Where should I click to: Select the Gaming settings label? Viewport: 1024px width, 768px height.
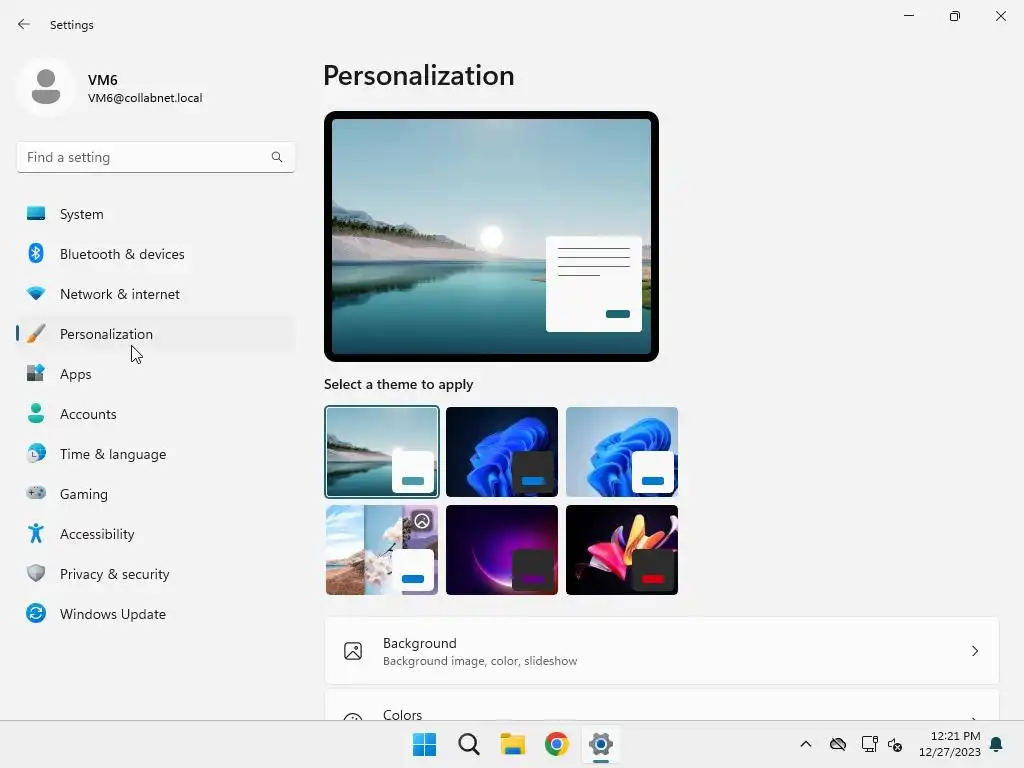(84, 494)
